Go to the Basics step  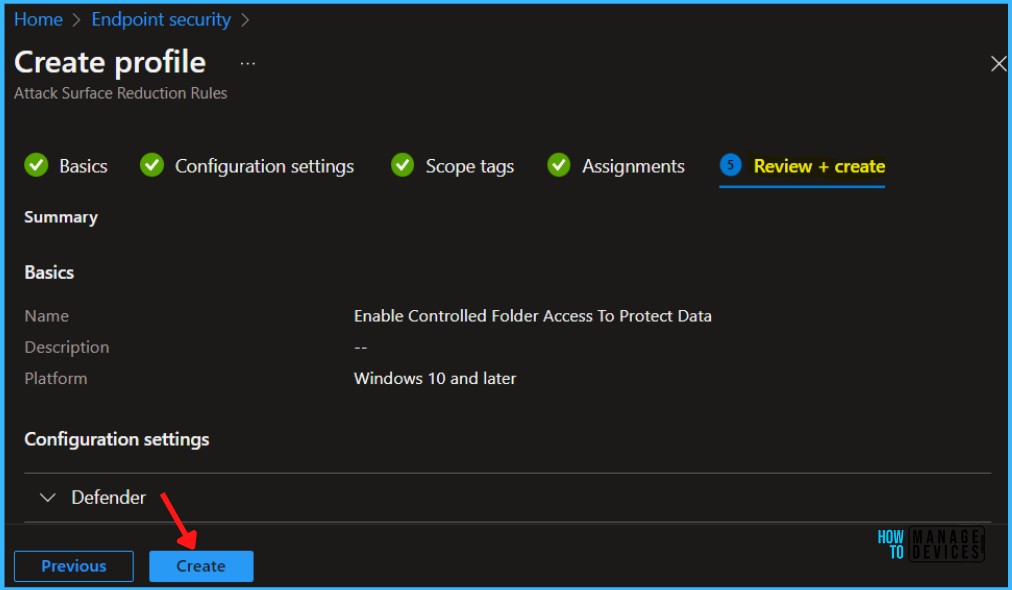click(x=83, y=167)
